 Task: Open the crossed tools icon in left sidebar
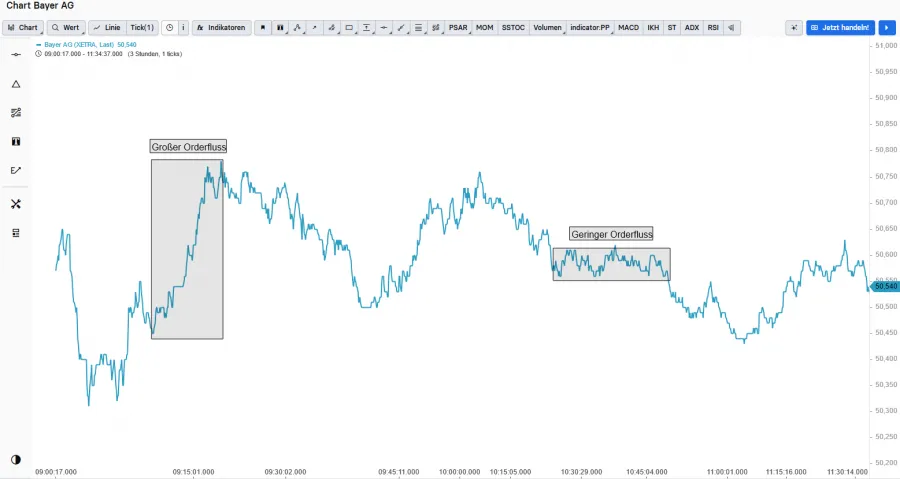[x=16, y=204]
